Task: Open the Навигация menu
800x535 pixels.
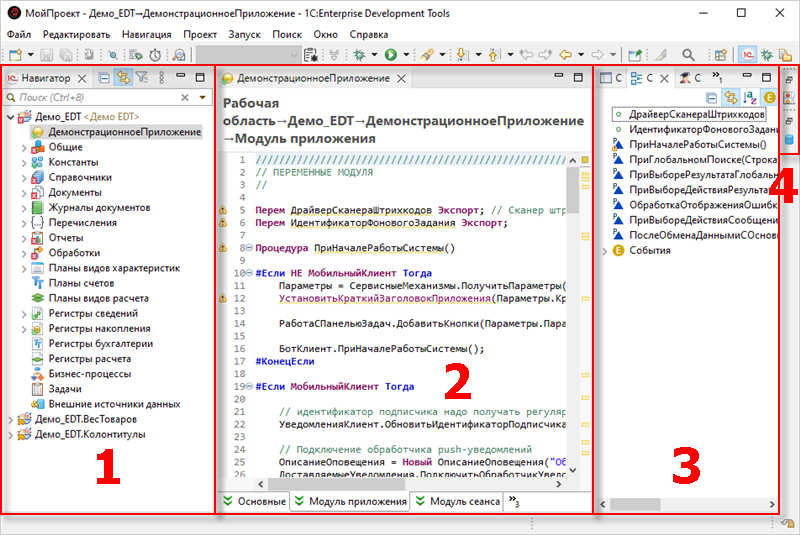Action: pos(146,34)
